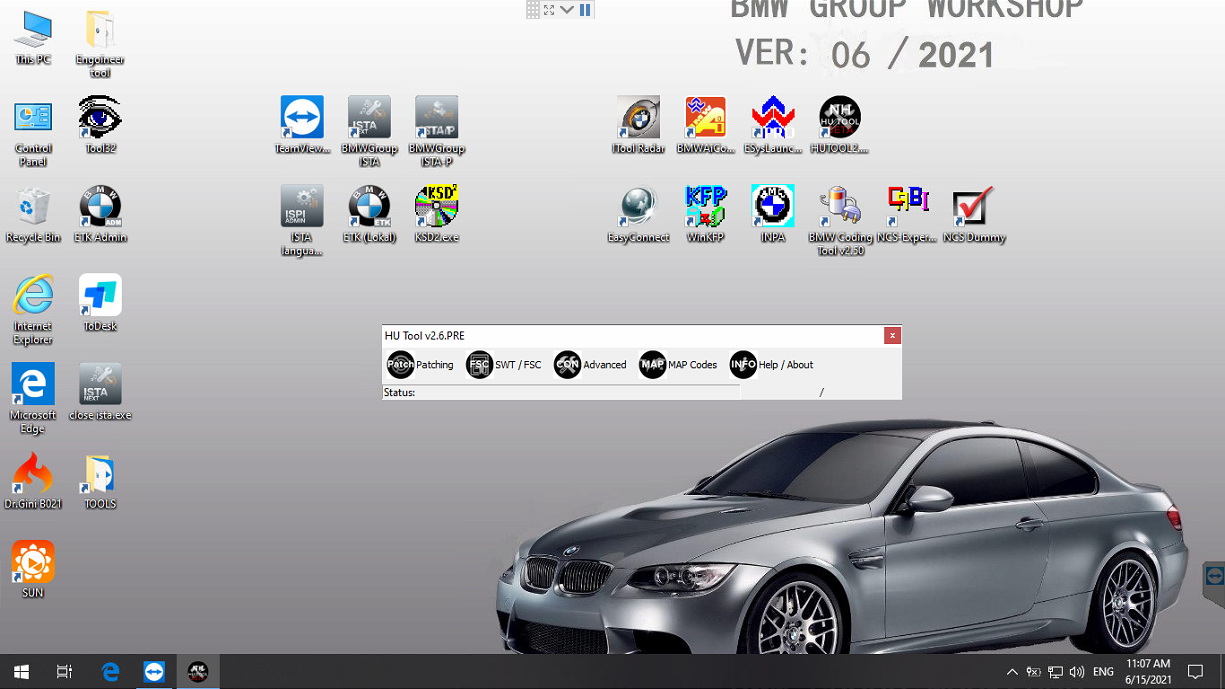Open the Windows Start menu

(x=21, y=672)
